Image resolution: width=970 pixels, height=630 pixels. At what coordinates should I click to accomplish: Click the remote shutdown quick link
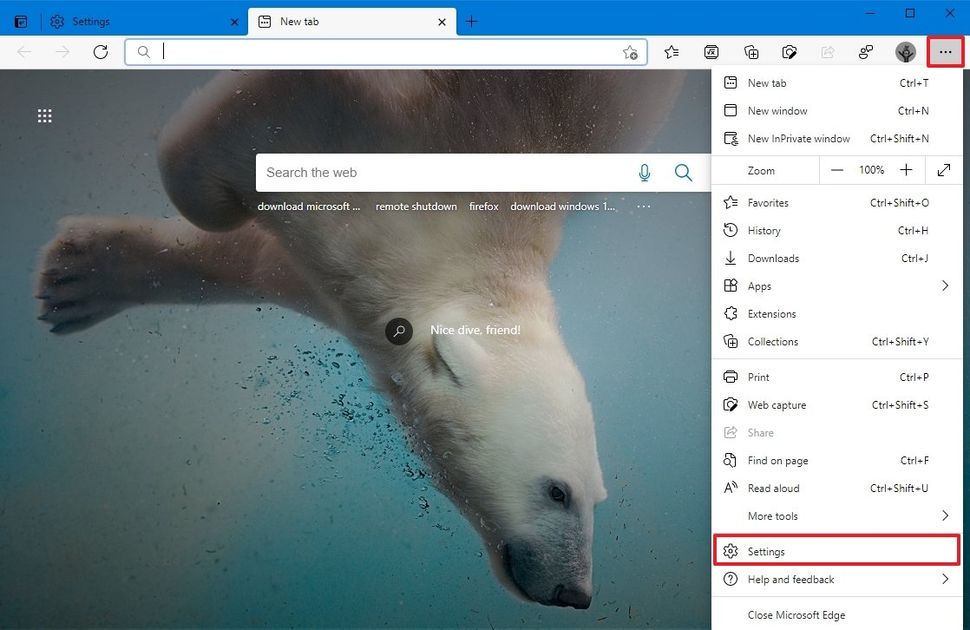point(416,206)
